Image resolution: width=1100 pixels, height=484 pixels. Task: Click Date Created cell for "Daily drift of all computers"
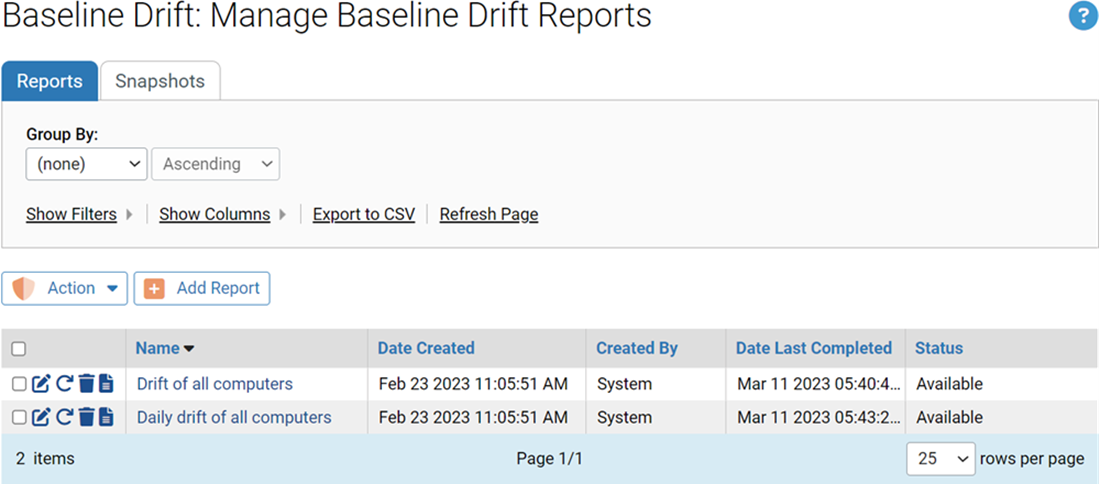[x=476, y=417]
